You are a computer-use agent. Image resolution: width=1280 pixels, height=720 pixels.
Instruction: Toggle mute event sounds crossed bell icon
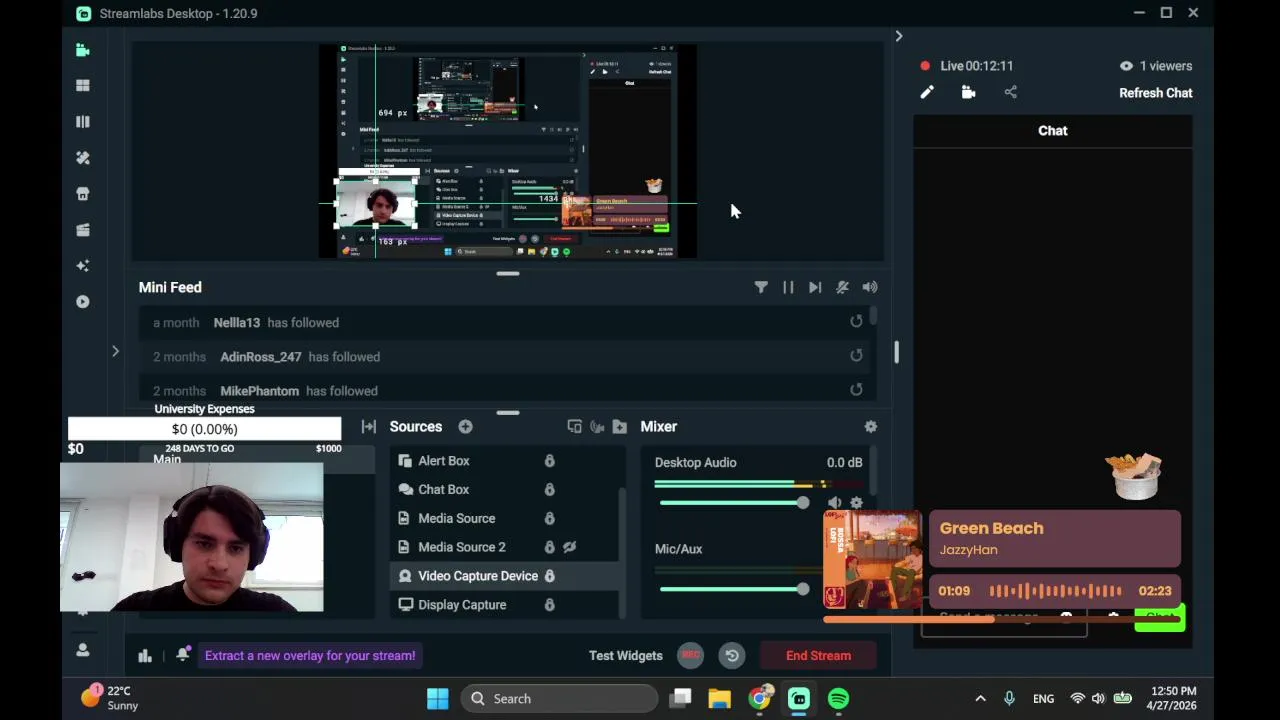[x=842, y=287]
